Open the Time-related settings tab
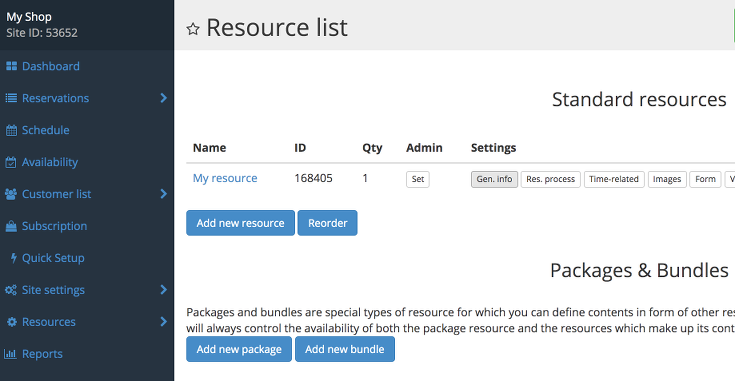This screenshot has width=735, height=381. pos(614,179)
